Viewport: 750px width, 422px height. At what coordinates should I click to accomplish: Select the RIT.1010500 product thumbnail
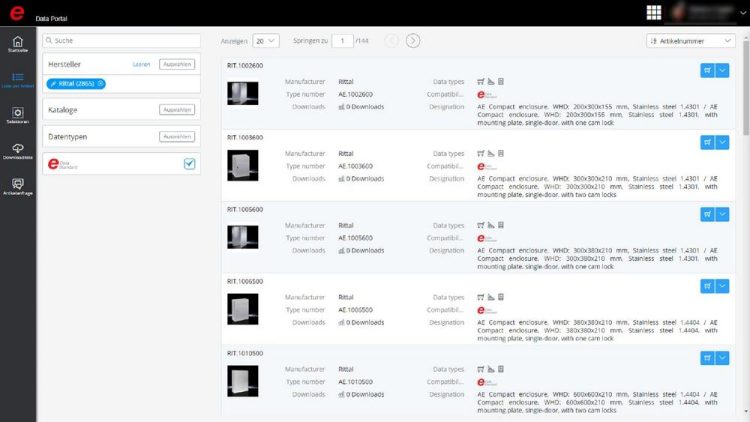pyautogui.click(x=243, y=380)
